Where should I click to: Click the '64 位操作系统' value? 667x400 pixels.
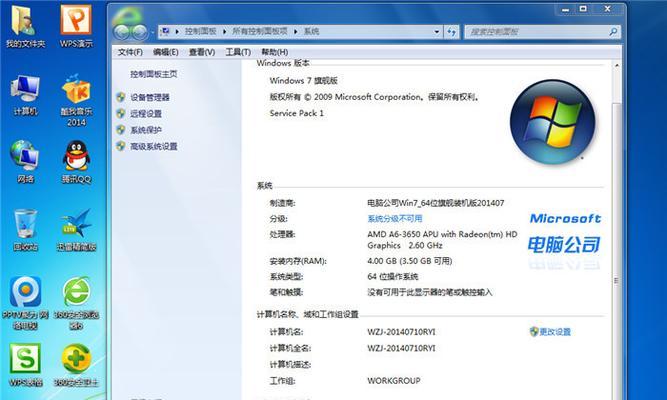click(393, 277)
